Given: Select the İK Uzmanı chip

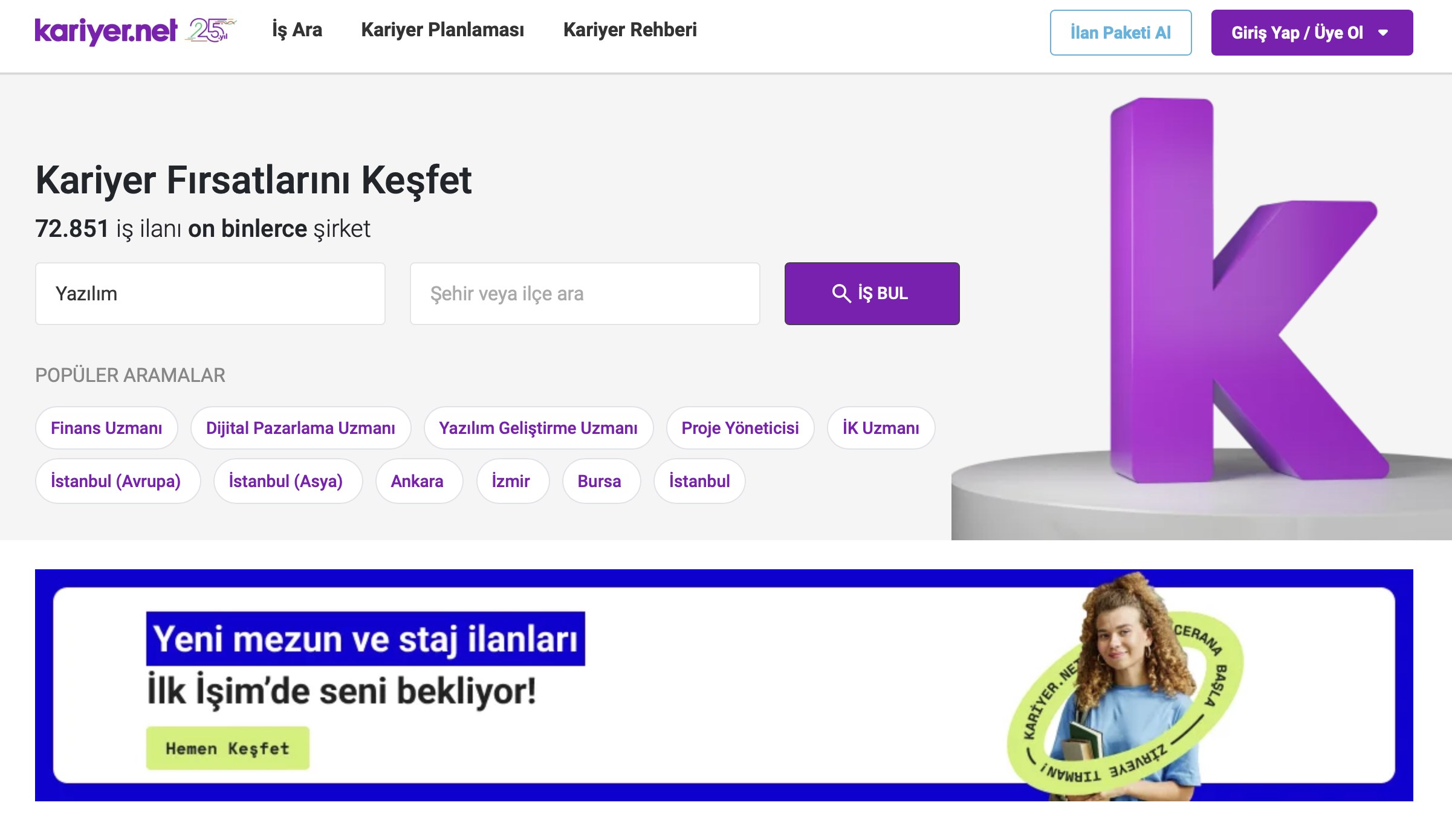Looking at the screenshot, I should pyautogui.click(x=881, y=428).
